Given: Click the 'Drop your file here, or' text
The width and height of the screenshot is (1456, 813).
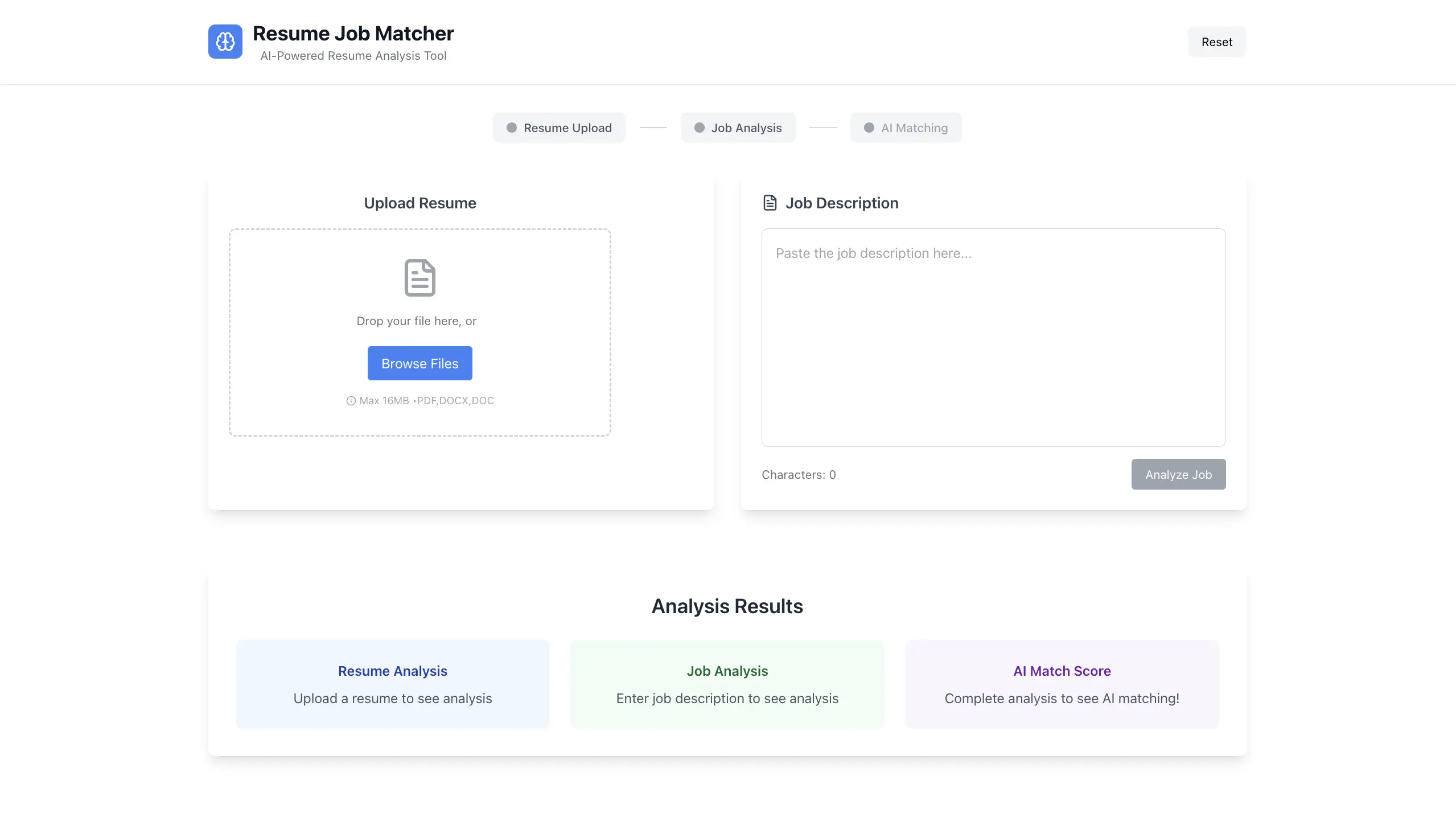Looking at the screenshot, I should [417, 321].
